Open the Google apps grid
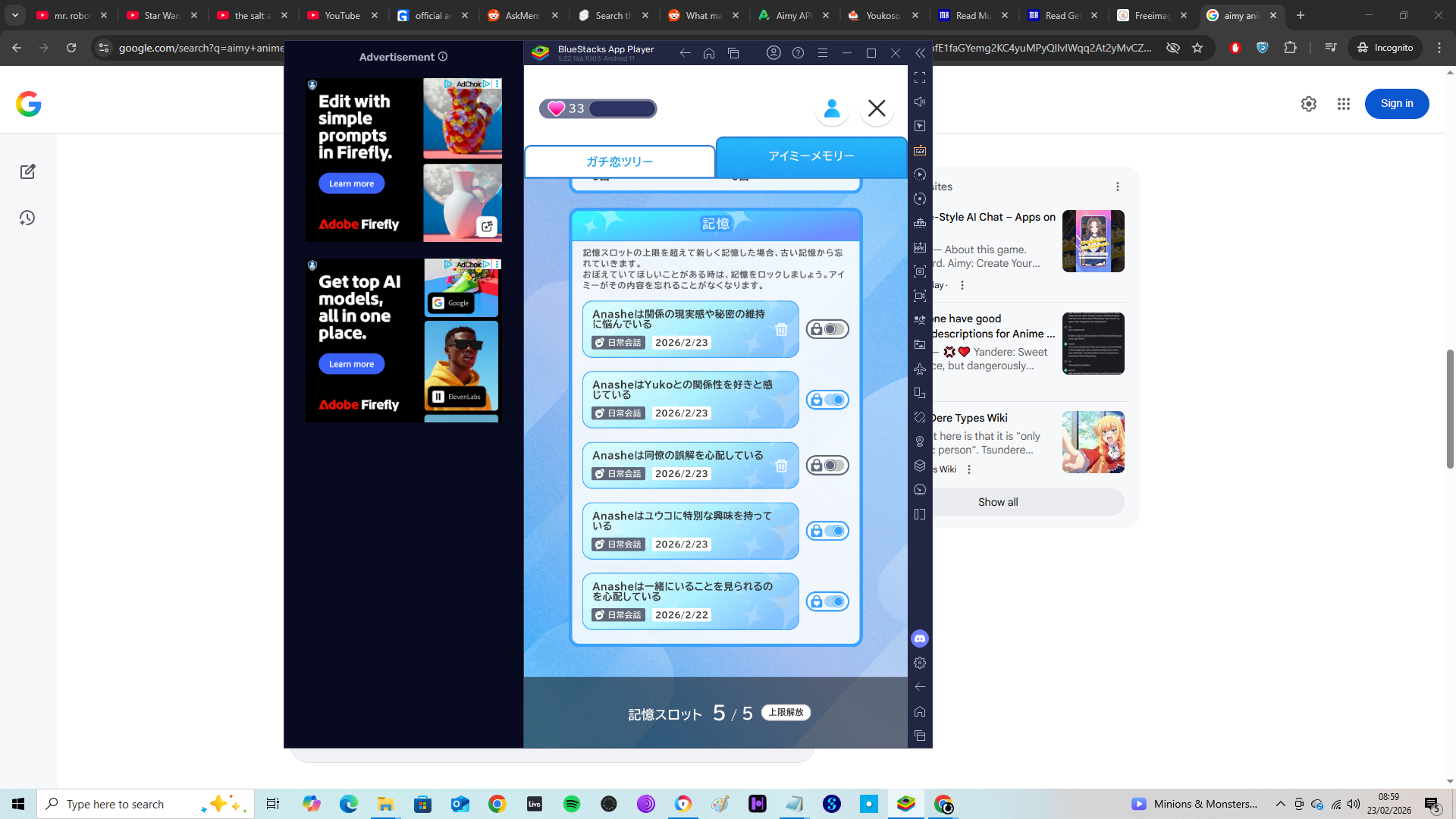 (x=1344, y=104)
